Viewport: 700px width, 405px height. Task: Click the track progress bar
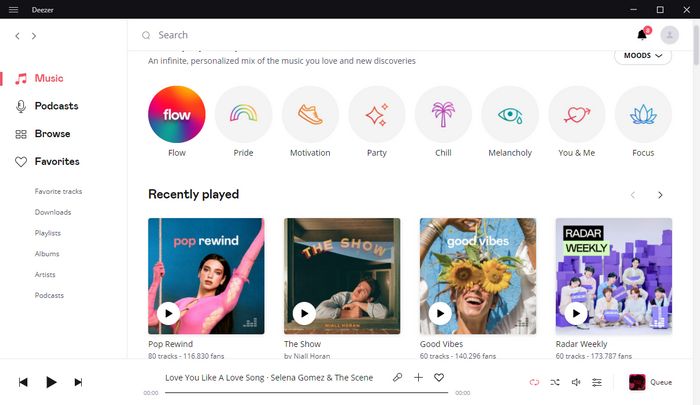click(x=306, y=392)
